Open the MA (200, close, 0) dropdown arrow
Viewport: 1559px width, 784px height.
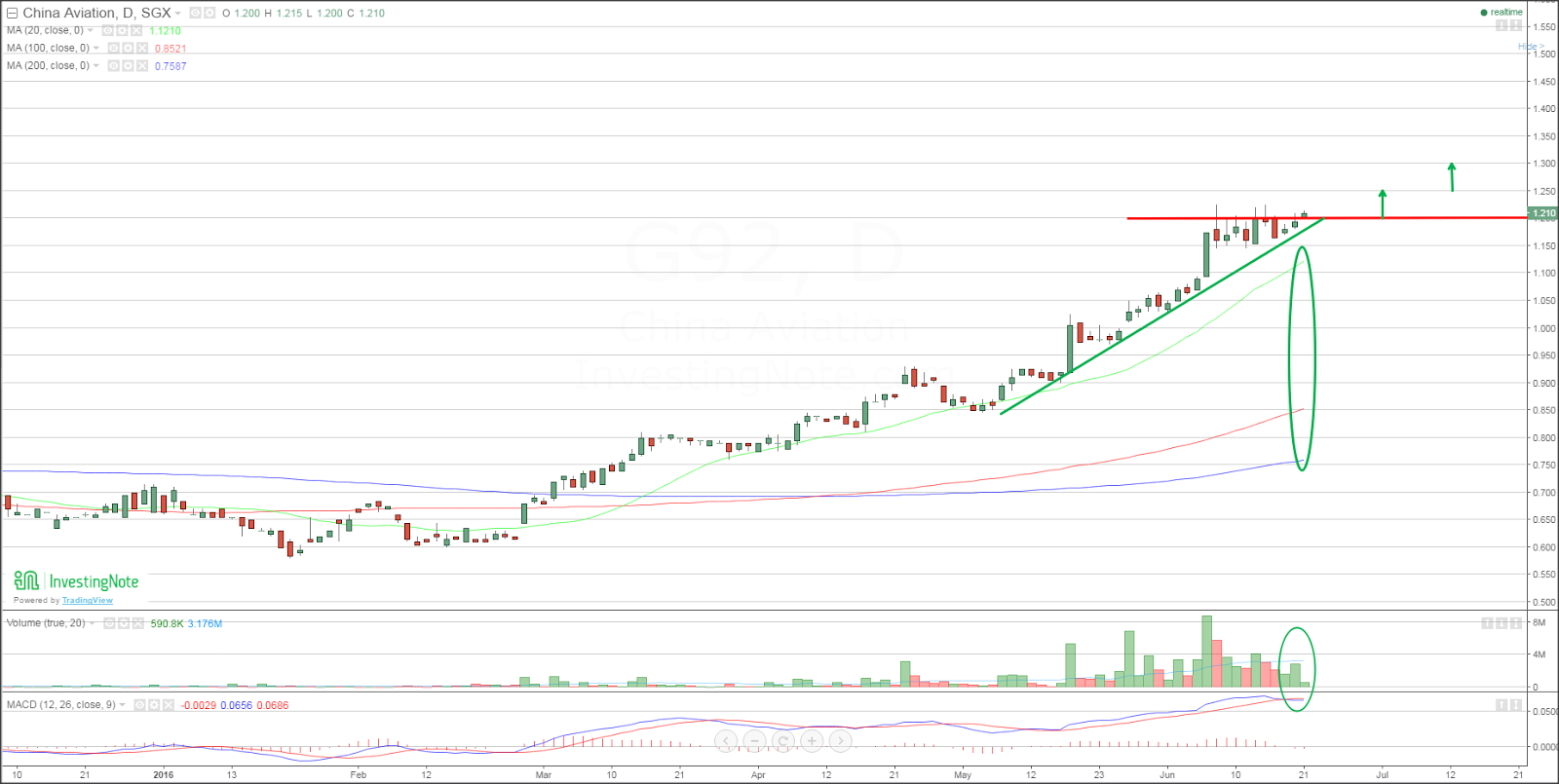point(96,66)
